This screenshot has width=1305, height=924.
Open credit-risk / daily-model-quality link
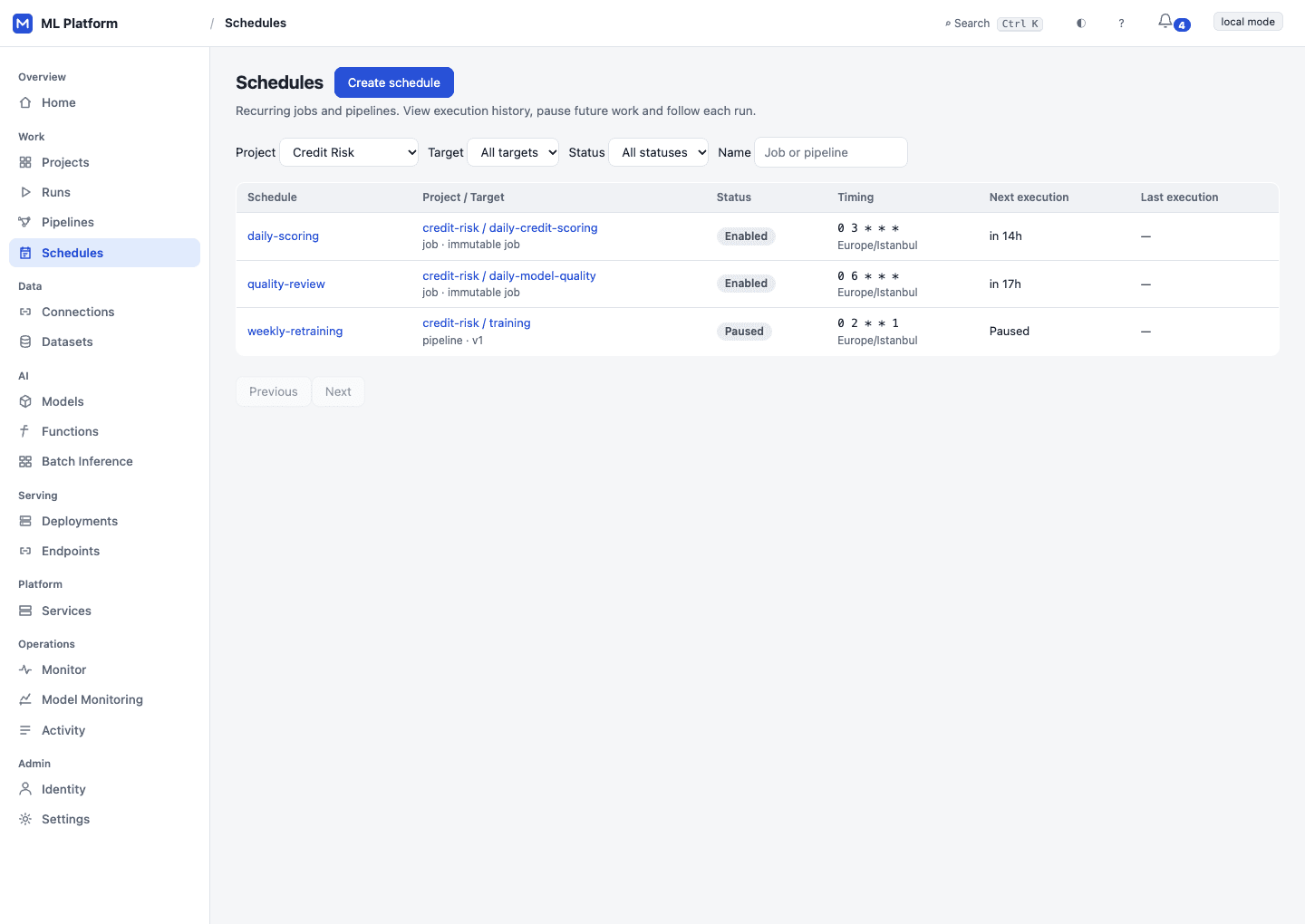(509, 276)
